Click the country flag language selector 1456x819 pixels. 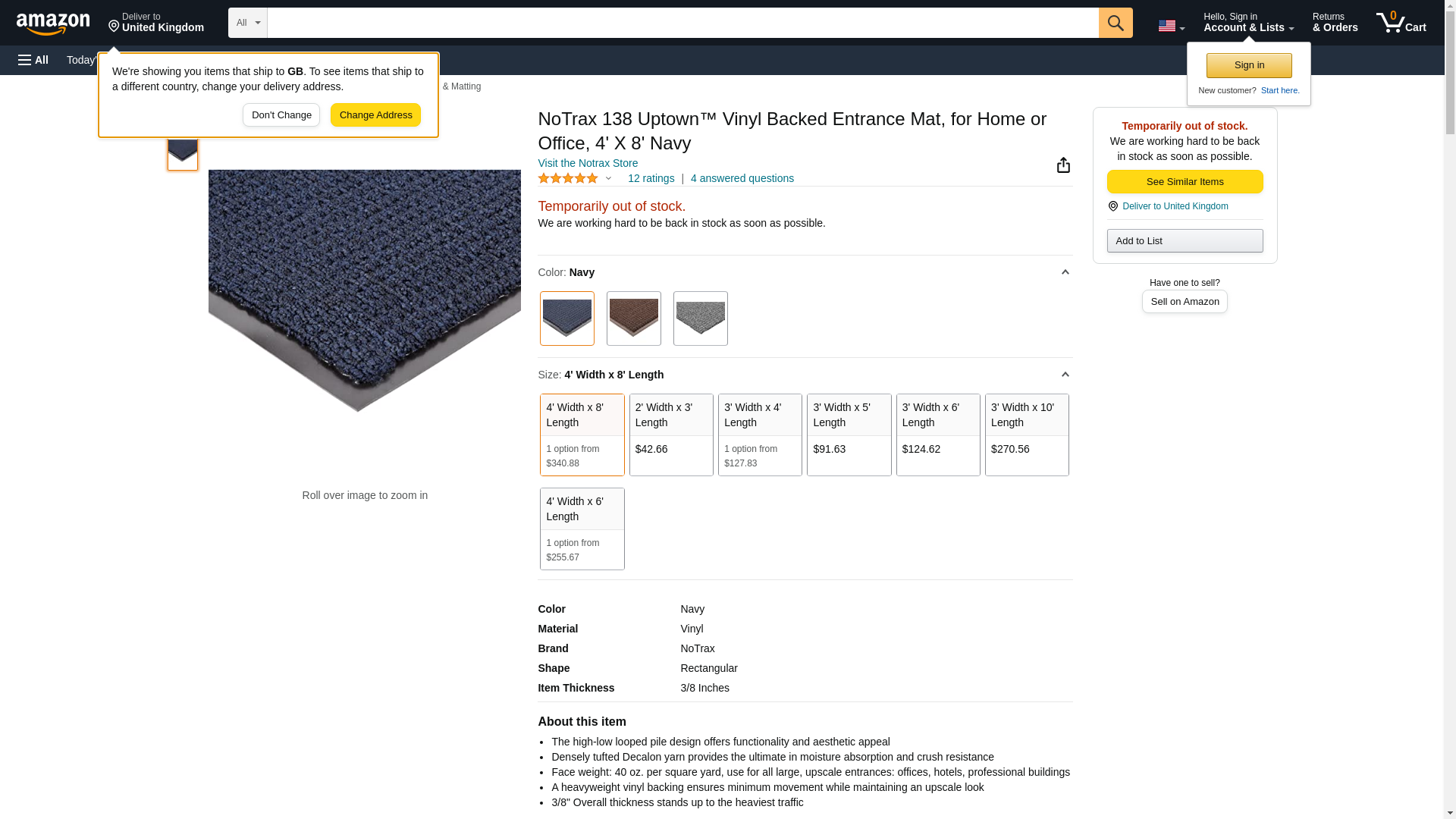click(x=1171, y=25)
